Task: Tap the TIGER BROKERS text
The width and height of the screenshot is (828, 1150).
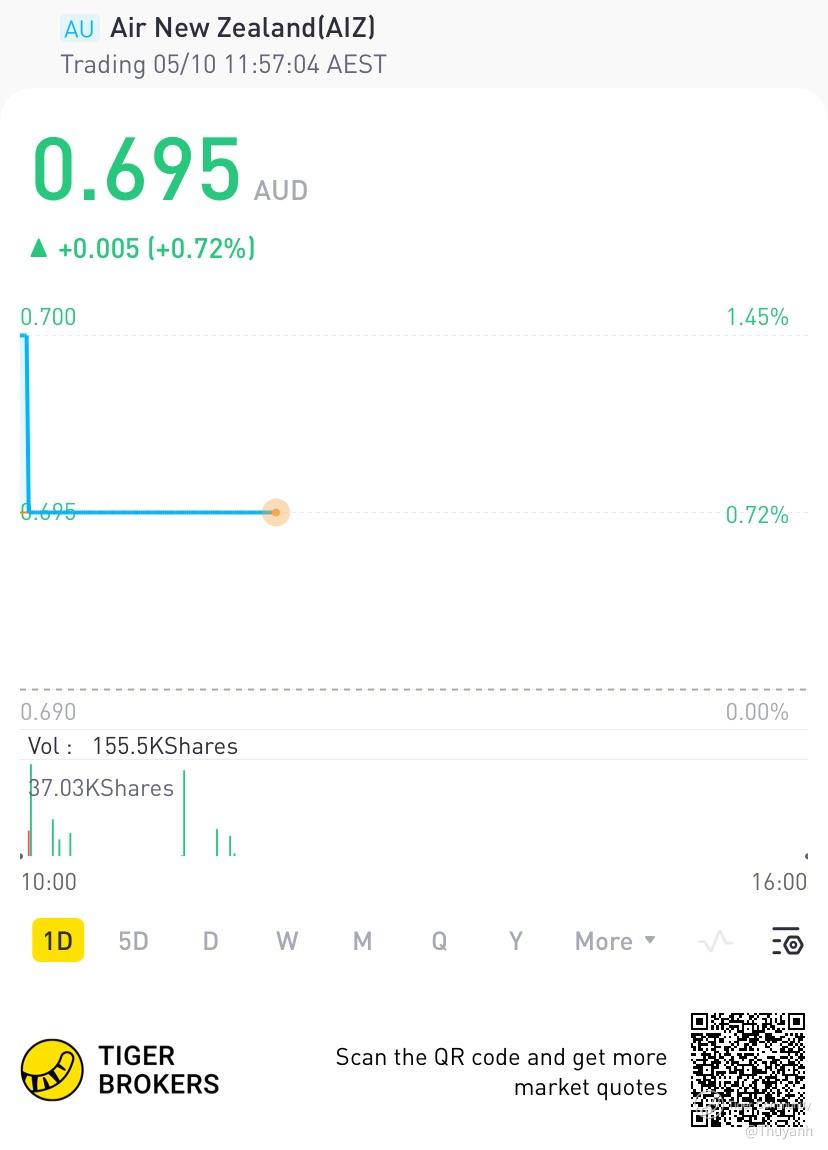Action: pos(158,1070)
